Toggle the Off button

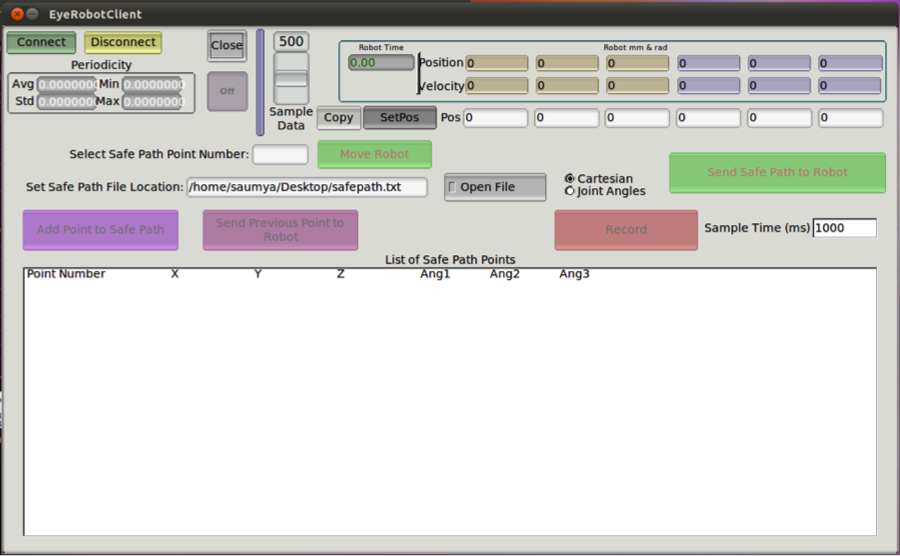[x=227, y=91]
